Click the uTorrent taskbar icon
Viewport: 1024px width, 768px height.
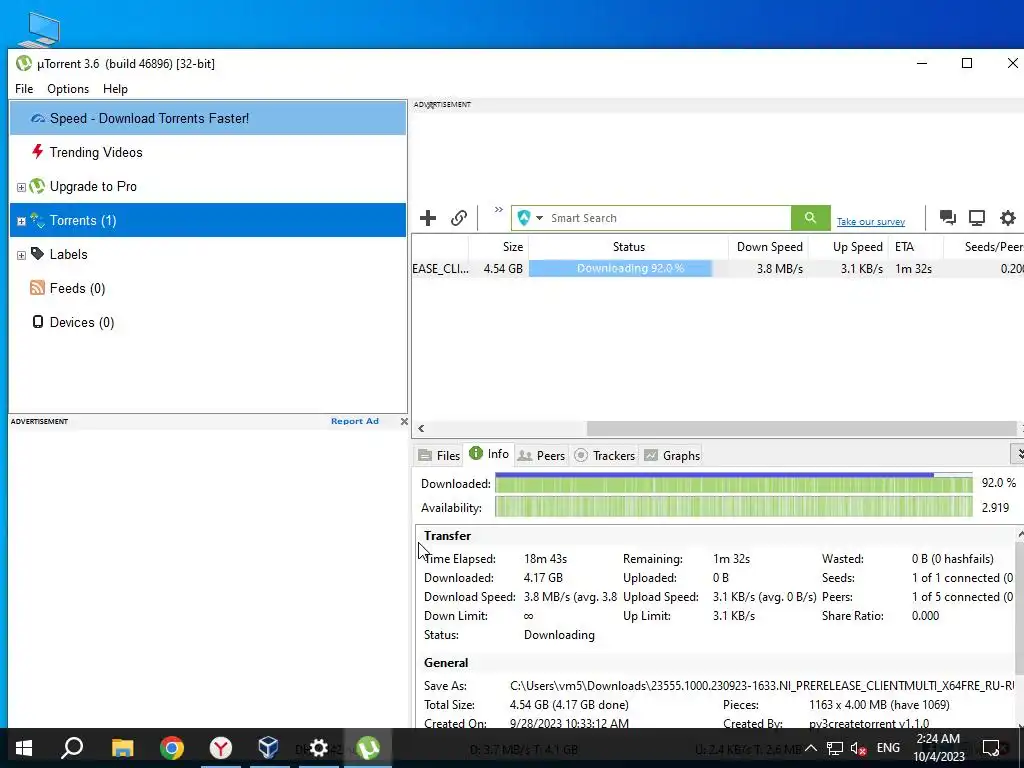(368, 748)
